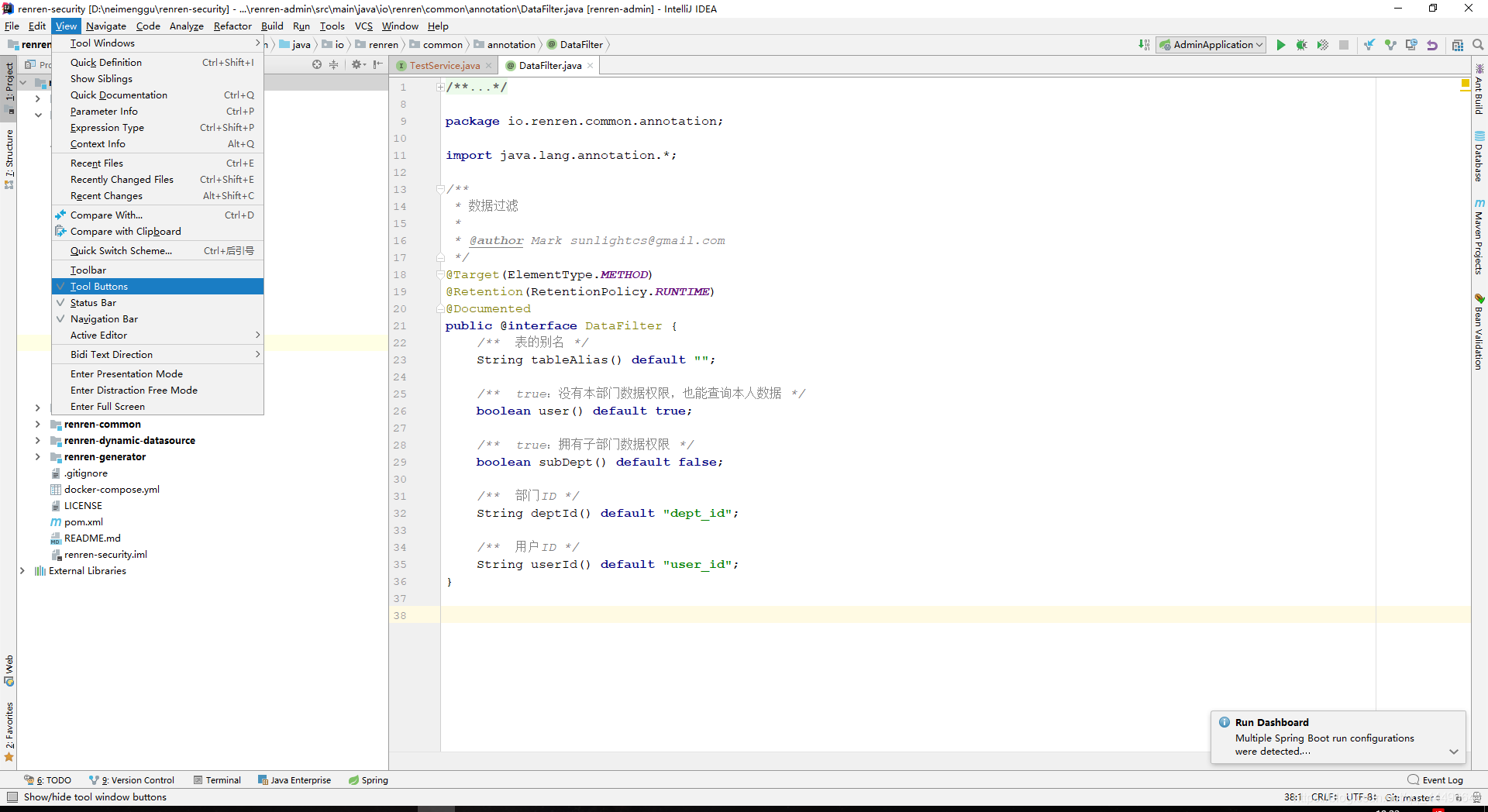Click the Hide project panel icon

(x=377, y=64)
